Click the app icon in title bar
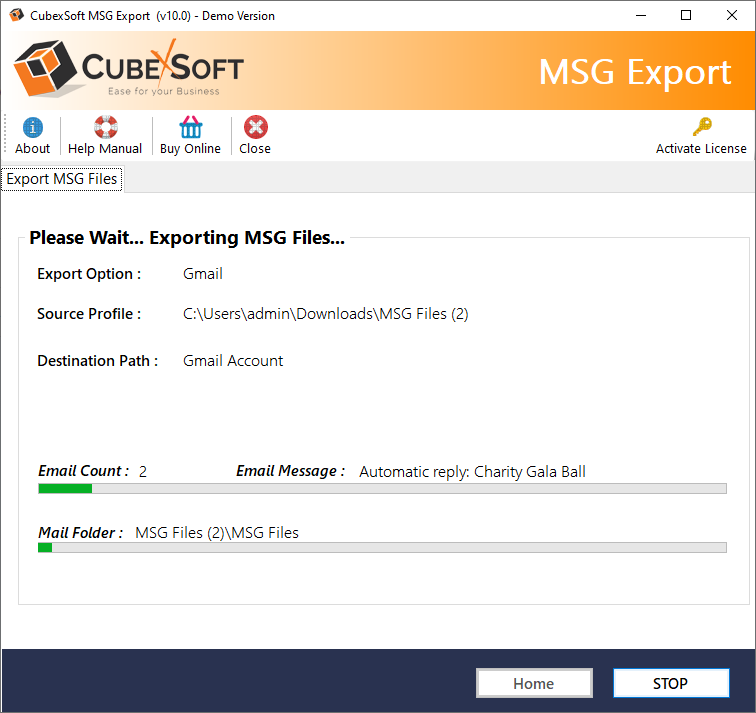 coord(16,15)
